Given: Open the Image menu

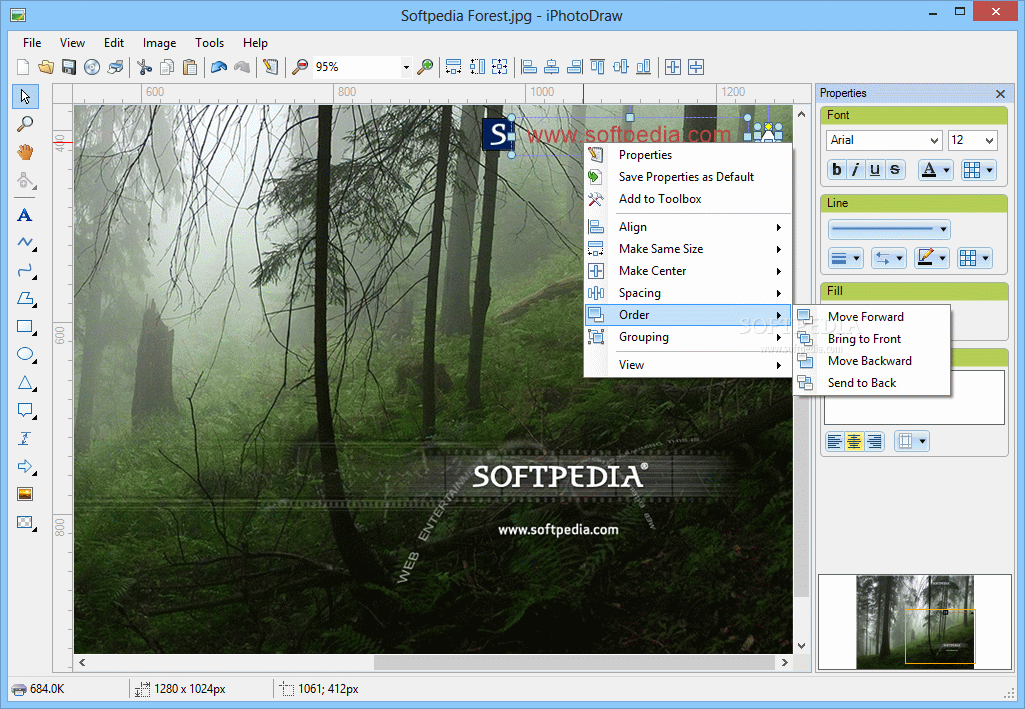Looking at the screenshot, I should (x=160, y=42).
